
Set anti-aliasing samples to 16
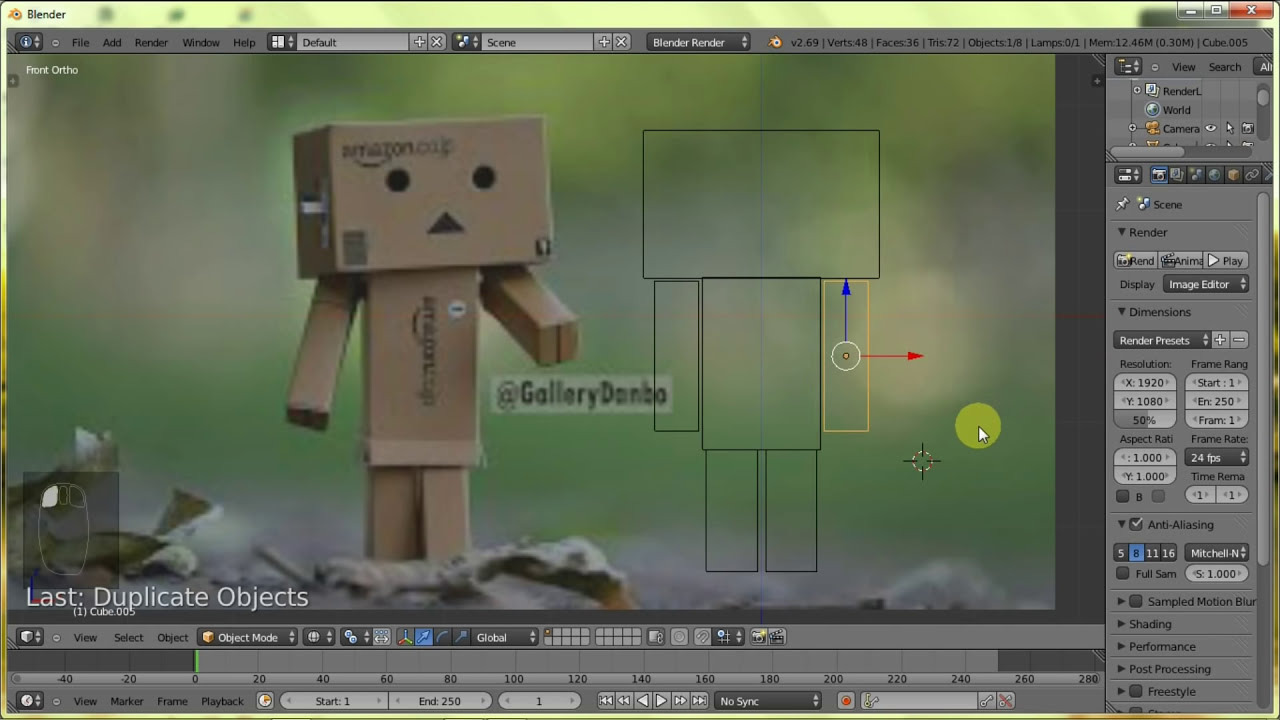point(1168,553)
